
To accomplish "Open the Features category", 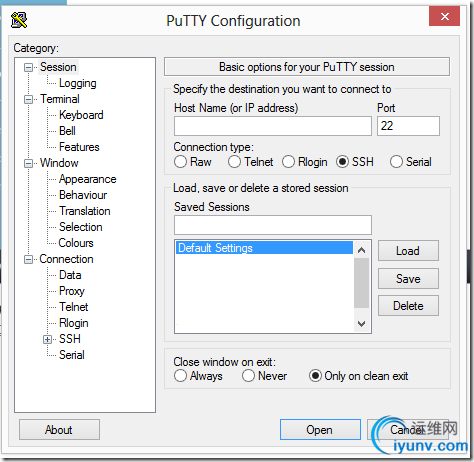I will tap(79, 147).
